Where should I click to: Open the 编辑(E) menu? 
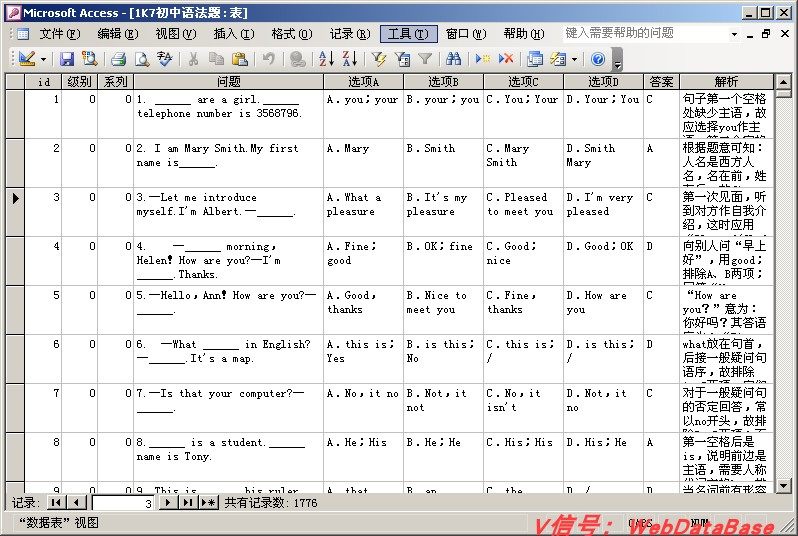coord(118,34)
